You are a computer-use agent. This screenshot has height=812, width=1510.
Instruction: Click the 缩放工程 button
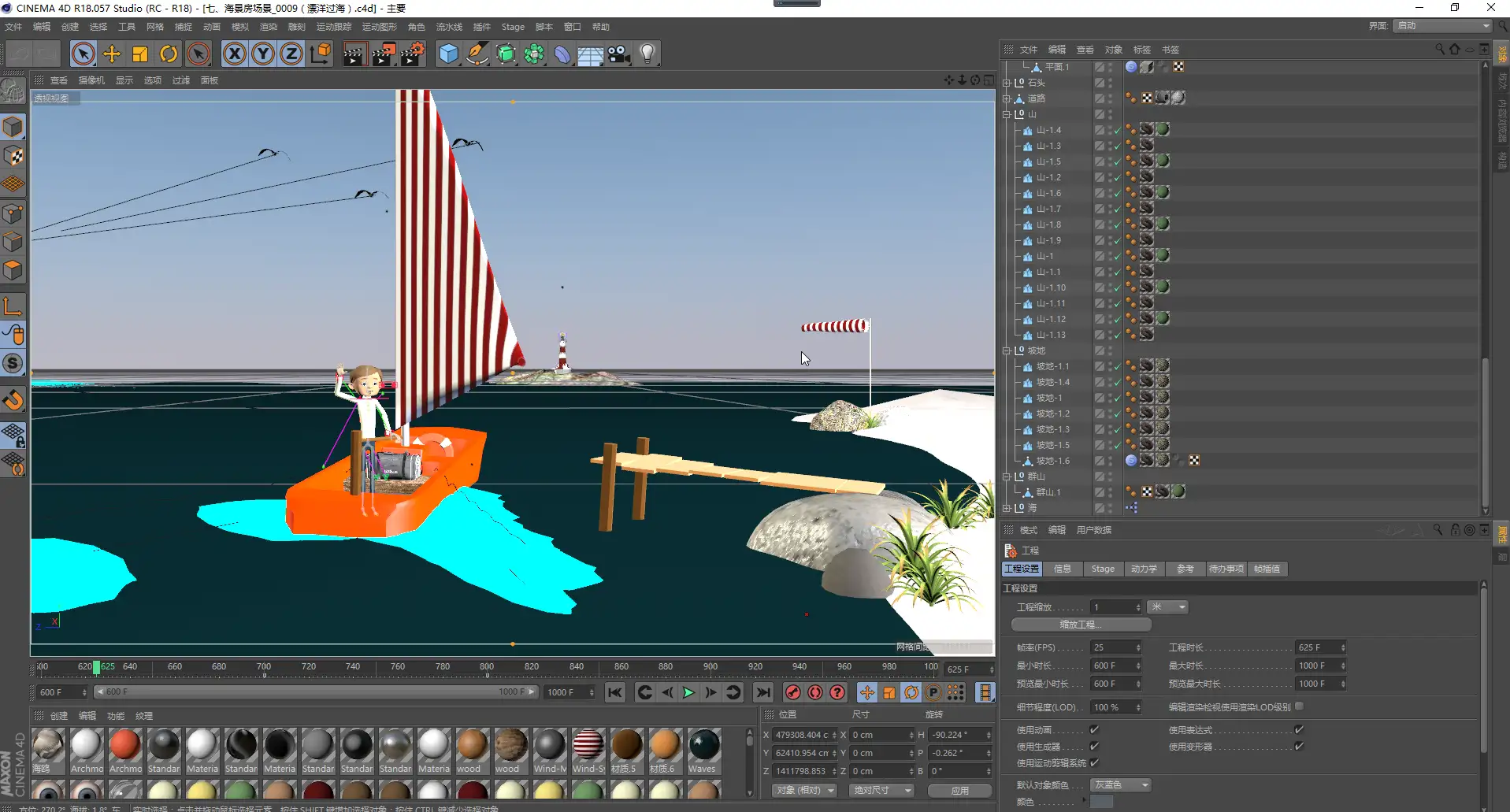click(1081, 625)
